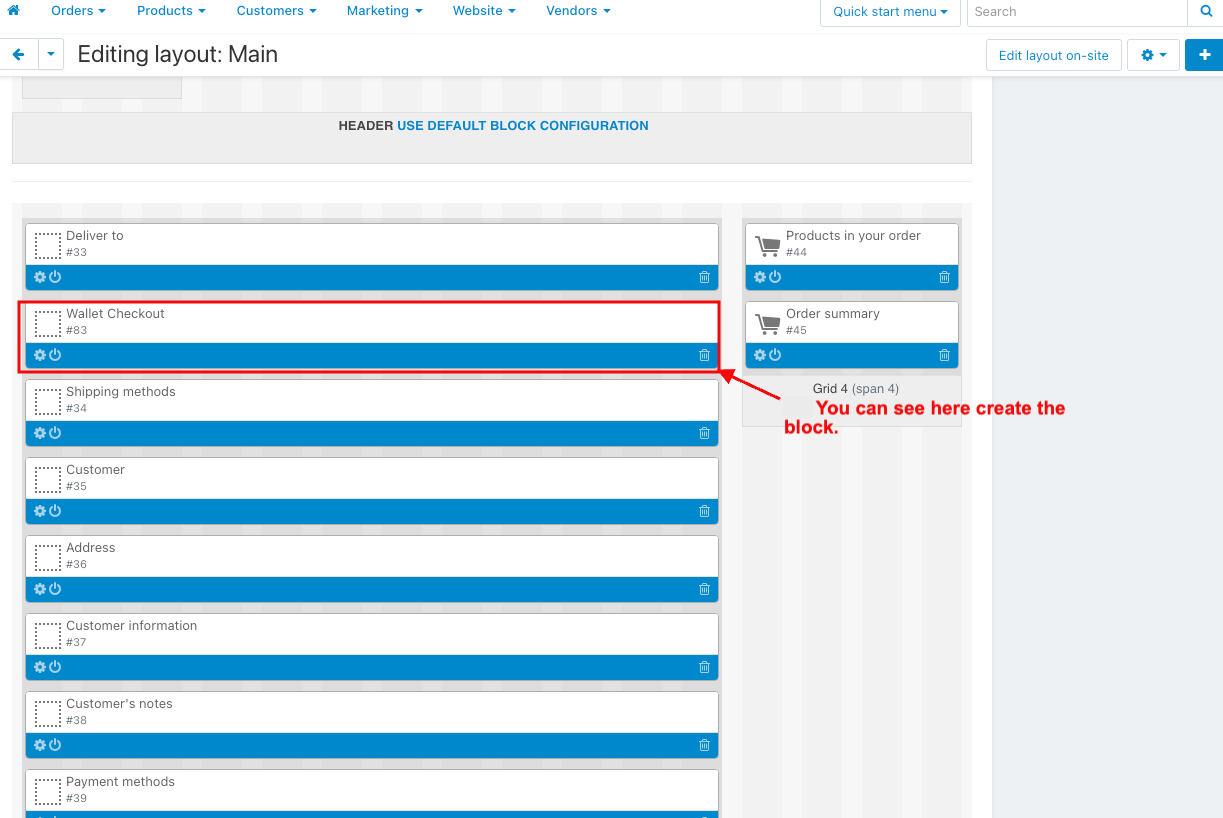1223x818 pixels.
Task: Open the Marketing menu
Action: [x=384, y=11]
